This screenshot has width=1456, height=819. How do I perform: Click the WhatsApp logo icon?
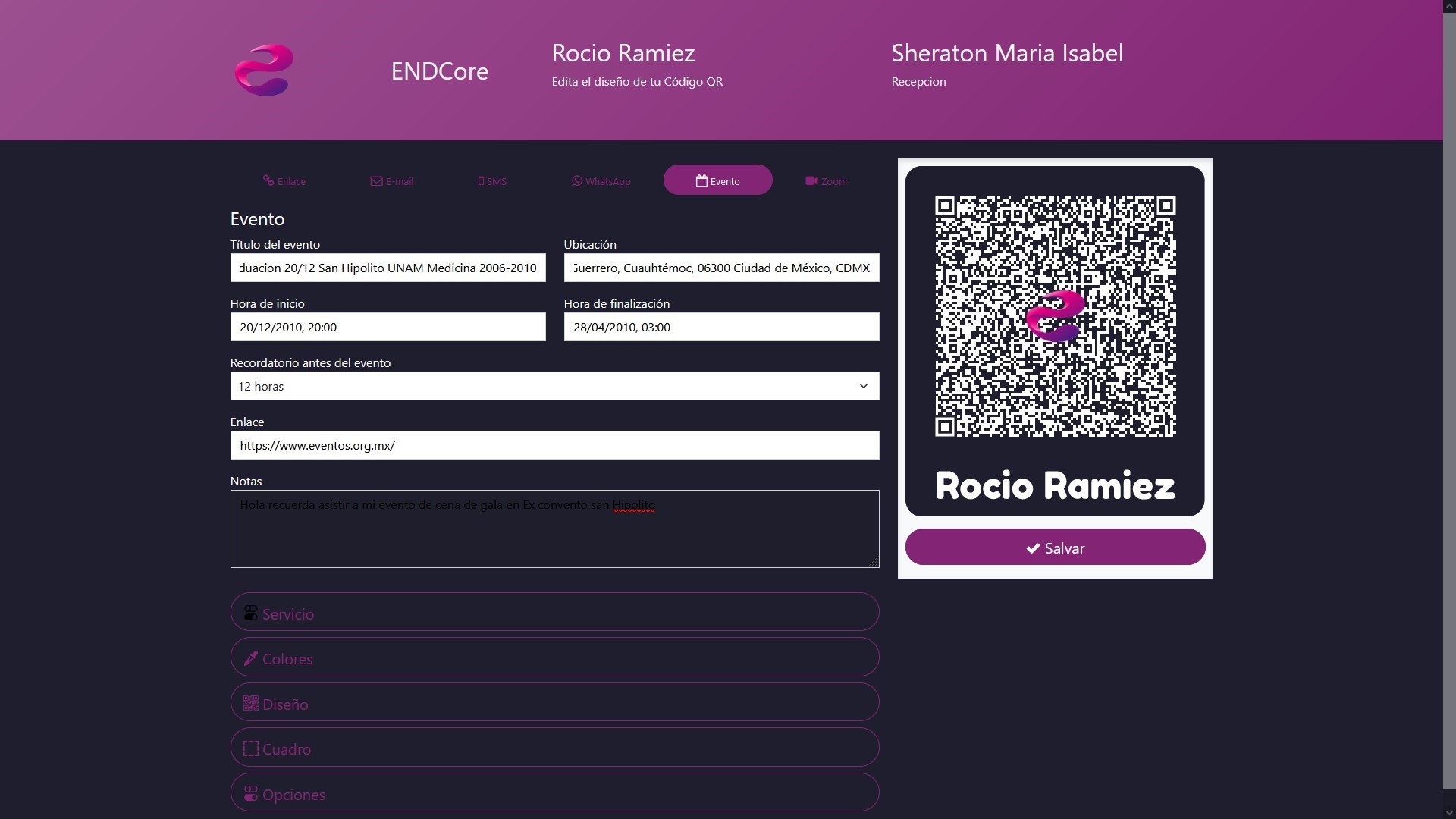pos(577,180)
